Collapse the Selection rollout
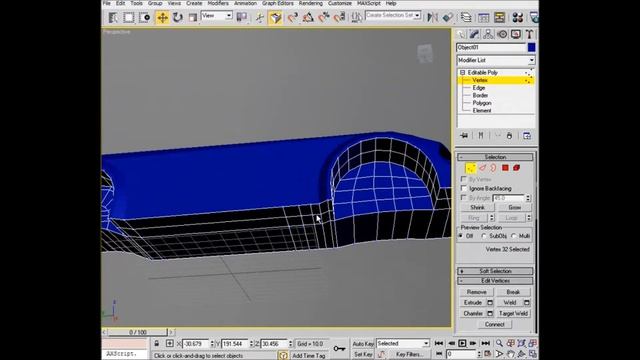 (x=495, y=157)
